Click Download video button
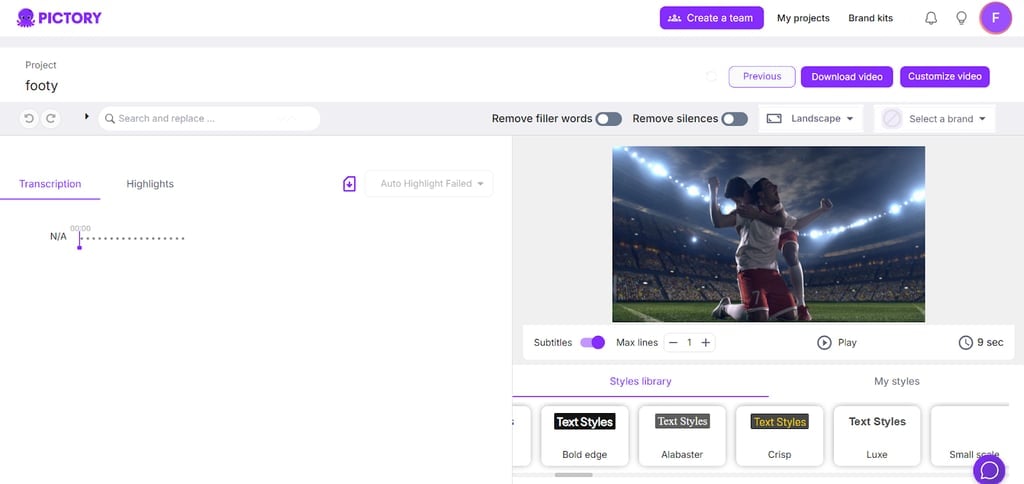 pos(847,76)
